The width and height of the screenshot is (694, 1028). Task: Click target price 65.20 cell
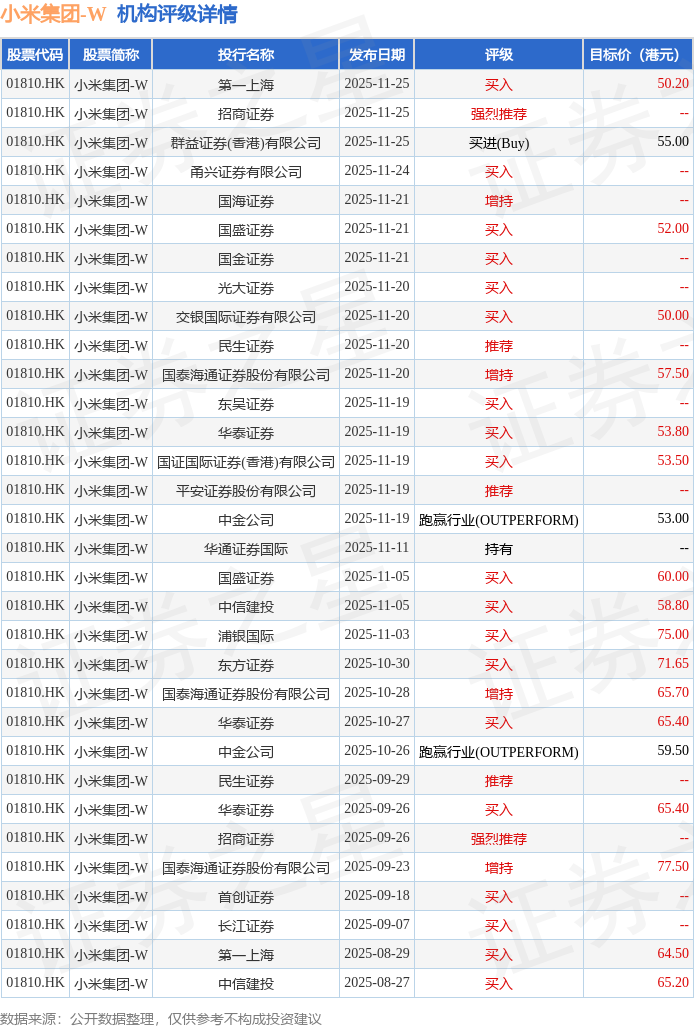pos(638,983)
